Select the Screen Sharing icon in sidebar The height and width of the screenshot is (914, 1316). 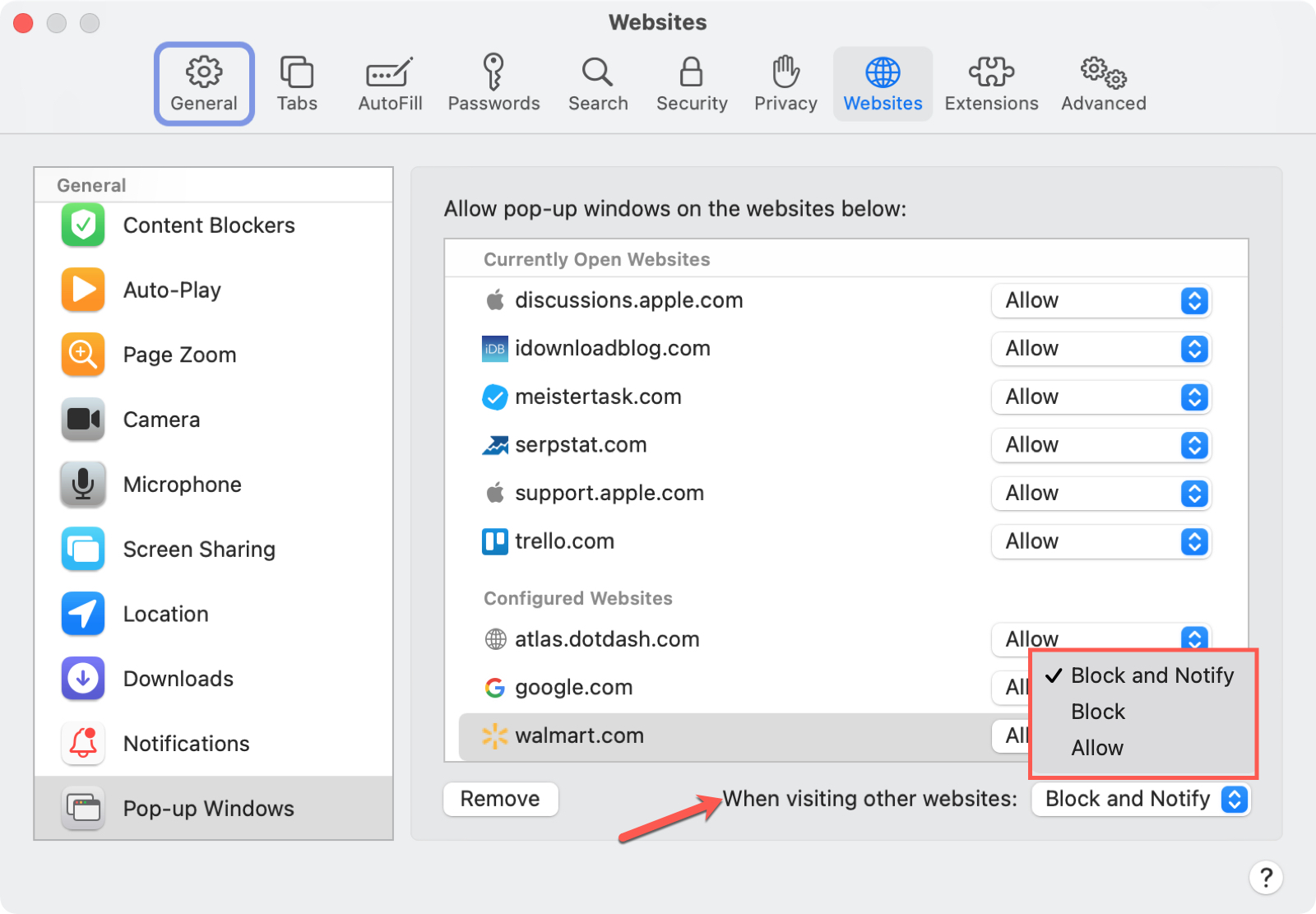83,549
